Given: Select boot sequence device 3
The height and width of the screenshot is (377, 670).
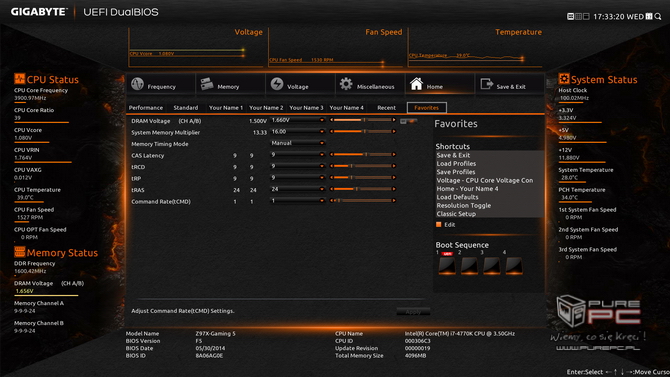Looking at the screenshot, I should point(491,265).
